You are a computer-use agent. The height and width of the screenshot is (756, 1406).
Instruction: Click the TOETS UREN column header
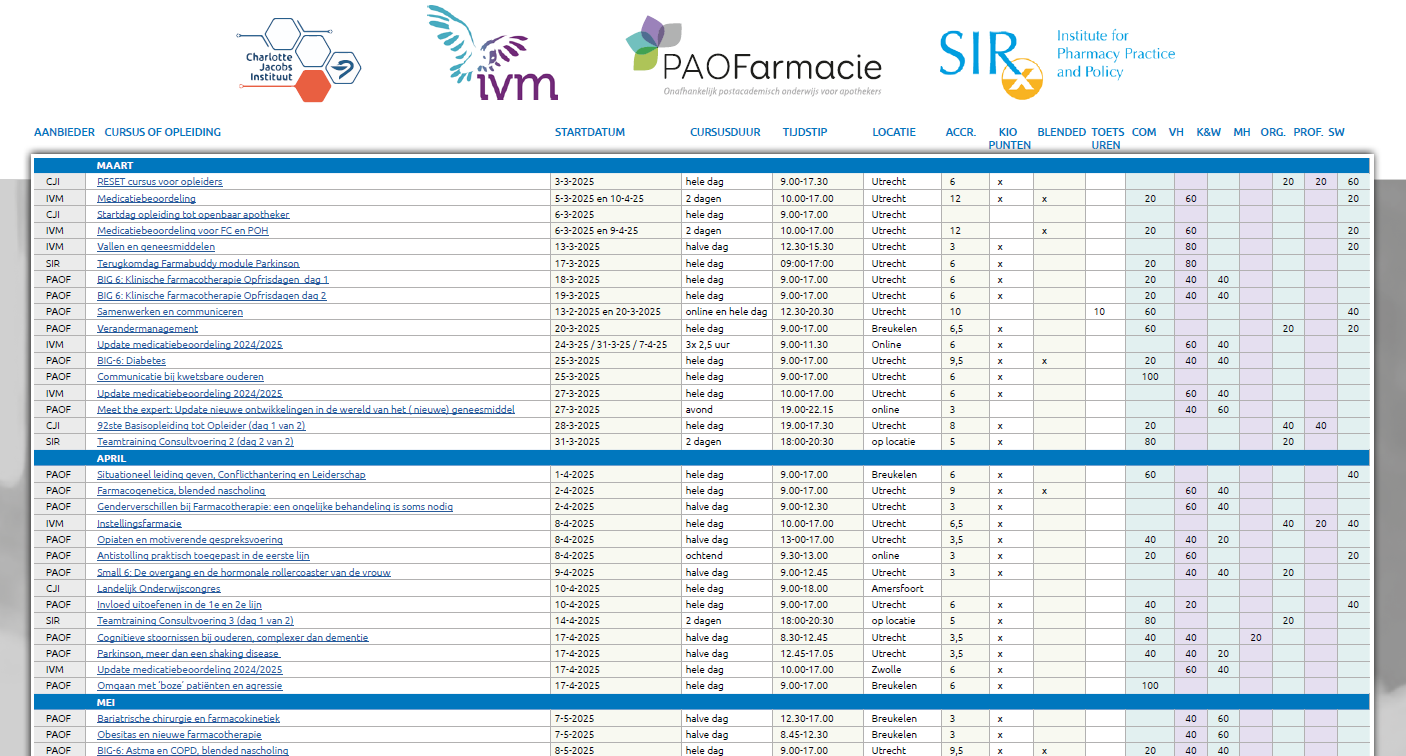[x=1107, y=138]
